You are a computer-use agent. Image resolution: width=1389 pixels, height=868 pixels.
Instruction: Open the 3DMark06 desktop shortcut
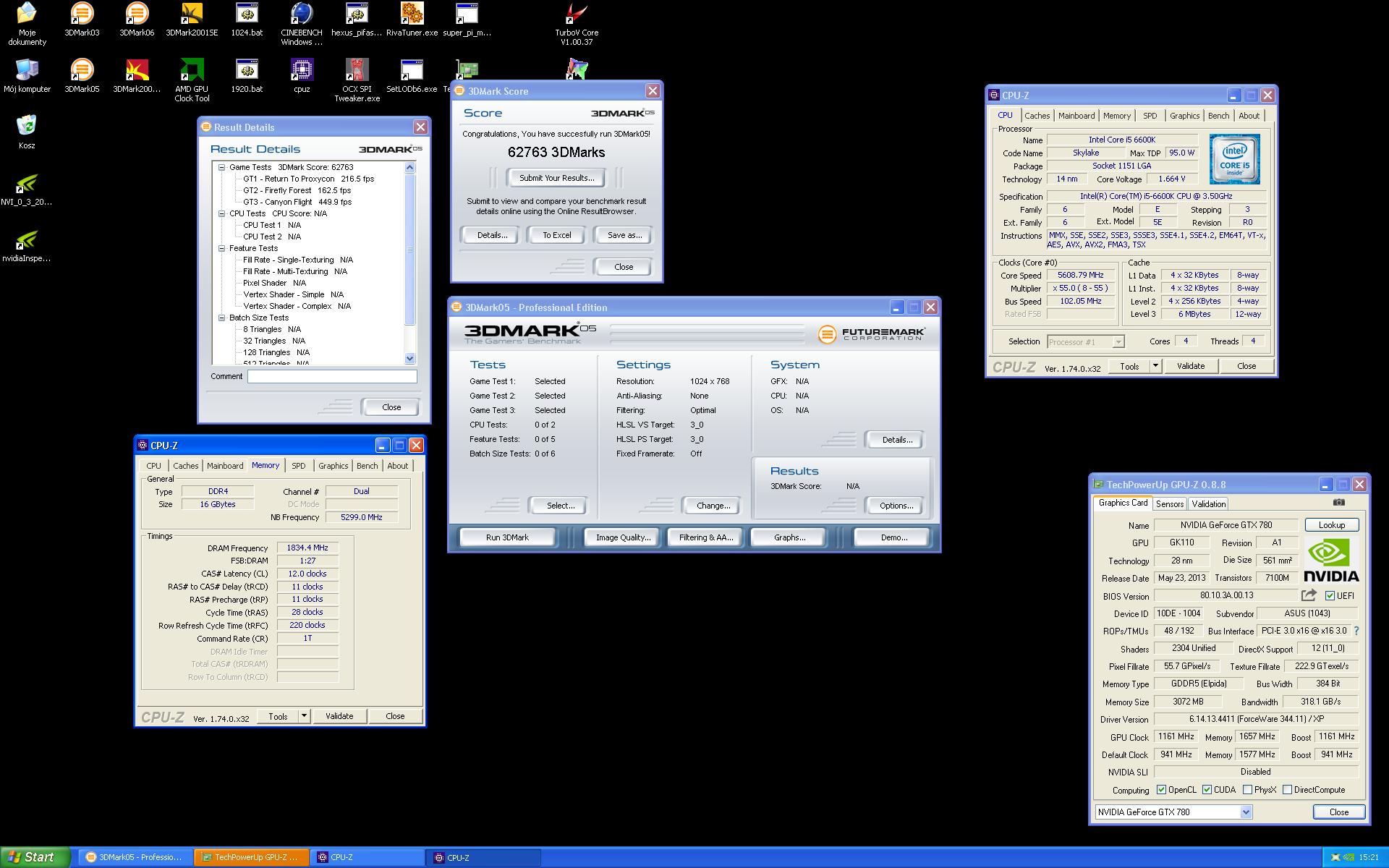click(137, 20)
